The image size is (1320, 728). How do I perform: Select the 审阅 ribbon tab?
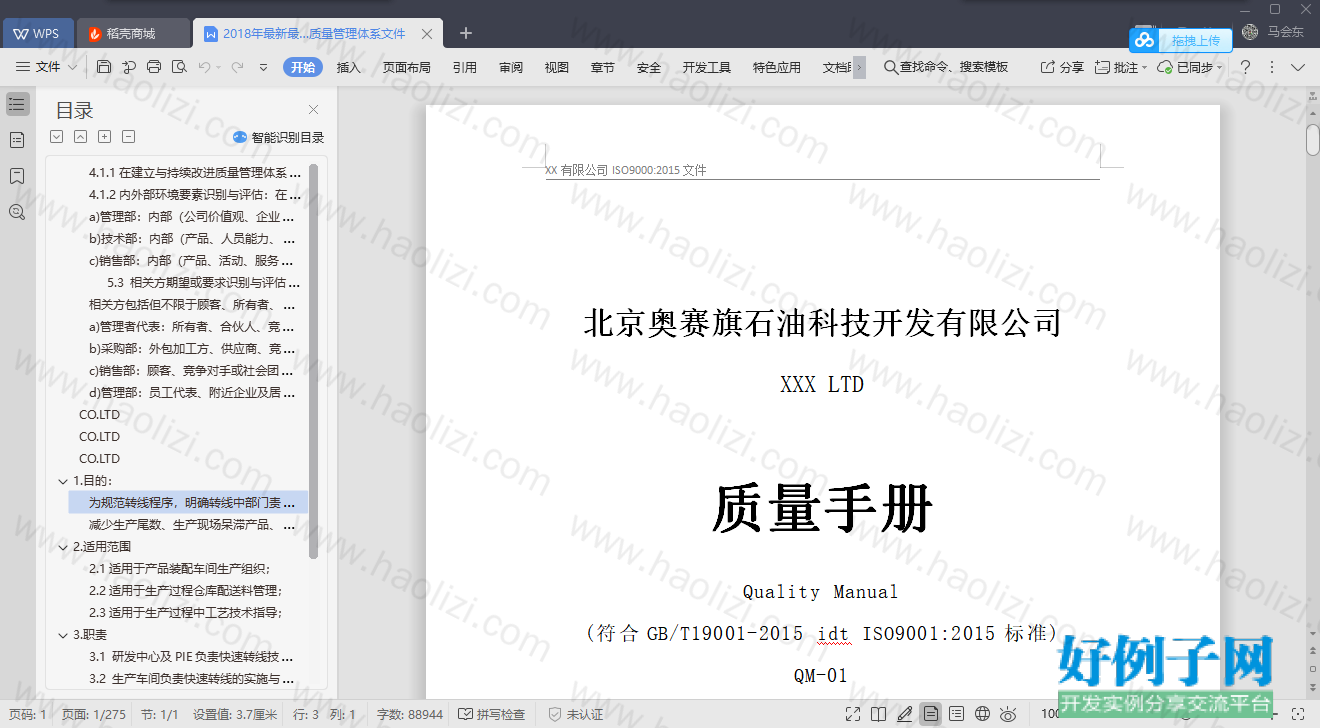pyautogui.click(x=511, y=67)
